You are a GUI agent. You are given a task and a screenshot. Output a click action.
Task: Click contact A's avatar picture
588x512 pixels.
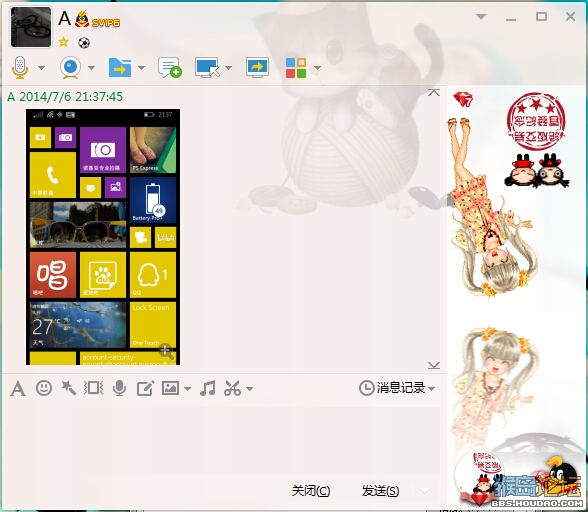pos(31,27)
